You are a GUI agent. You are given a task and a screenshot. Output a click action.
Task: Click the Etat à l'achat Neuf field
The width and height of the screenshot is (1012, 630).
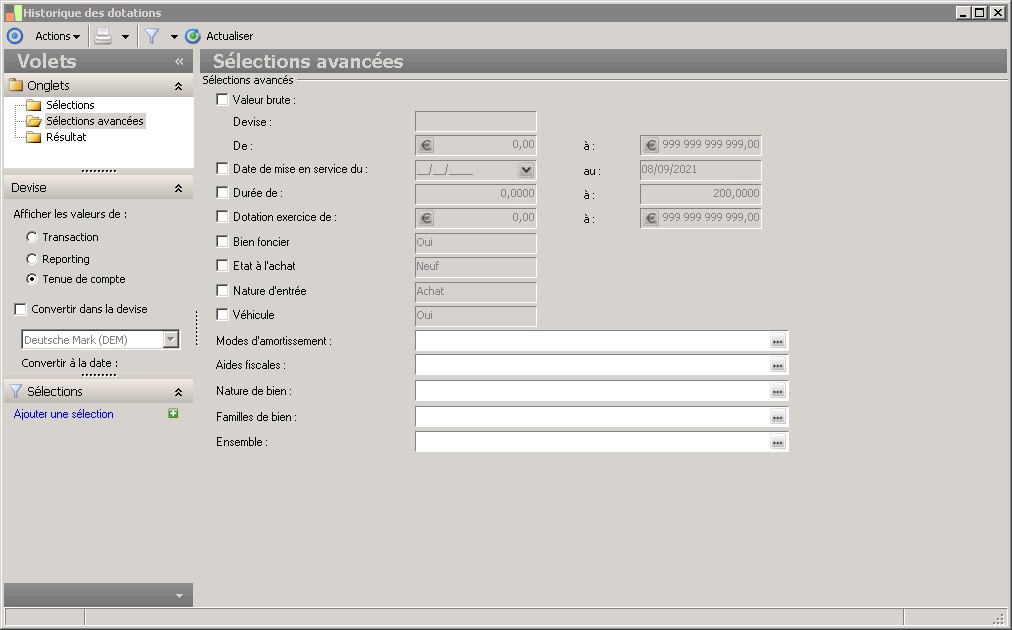click(x=476, y=267)
